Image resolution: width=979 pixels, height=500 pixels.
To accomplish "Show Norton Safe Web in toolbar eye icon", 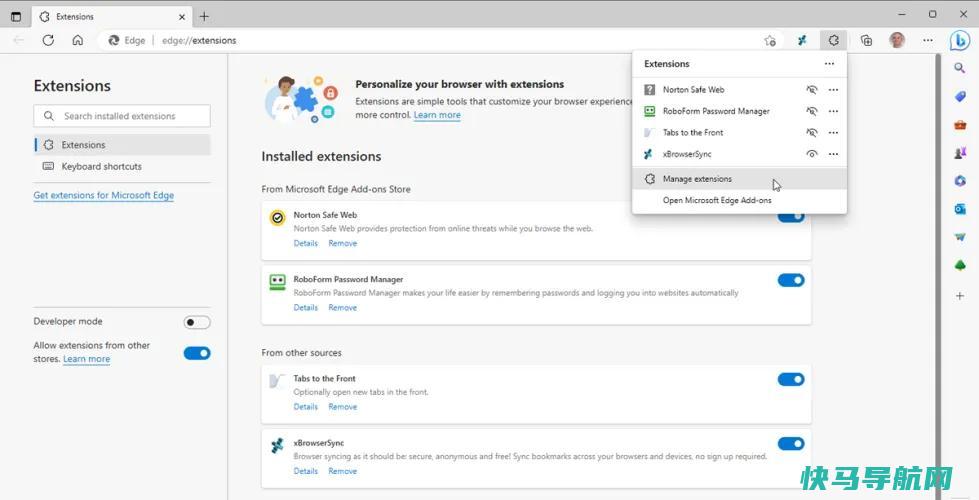I will 812,90.
